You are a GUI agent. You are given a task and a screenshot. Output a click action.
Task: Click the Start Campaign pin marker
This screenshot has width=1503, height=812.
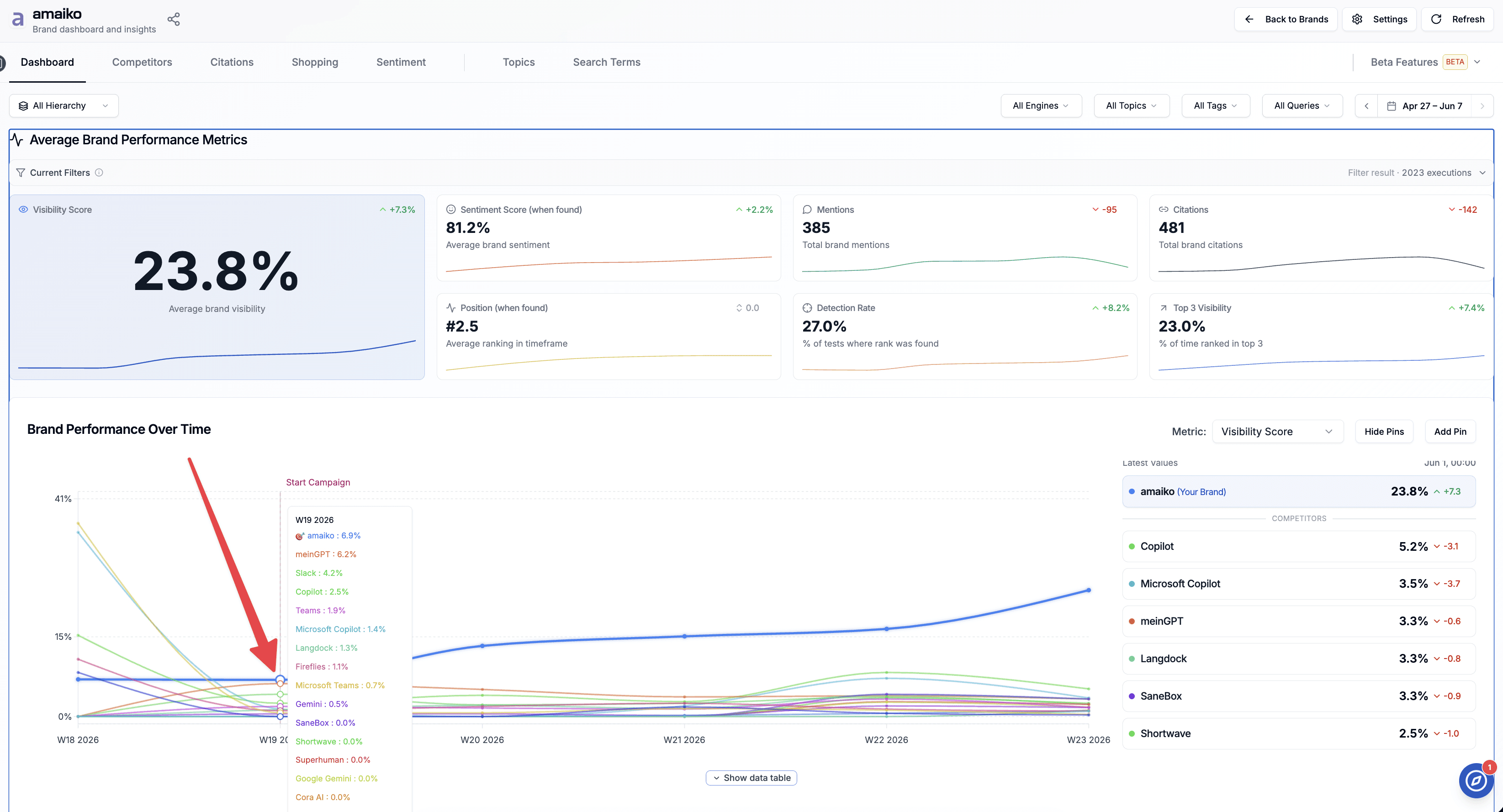318,482
